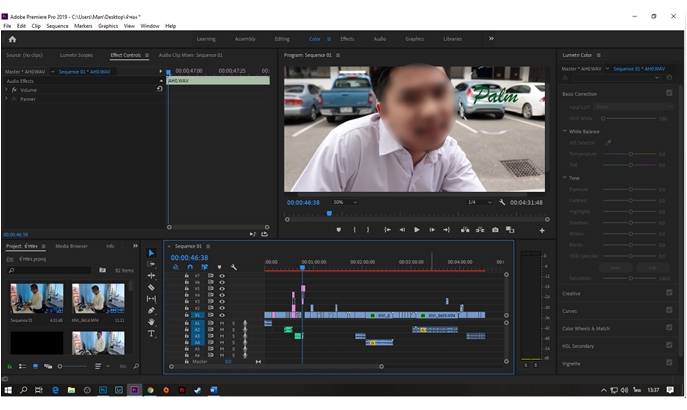The width and height of the screenshot is (687, 410).
Task: Click the Temperature slider in White Balance
Action: (x=630, y=153)
